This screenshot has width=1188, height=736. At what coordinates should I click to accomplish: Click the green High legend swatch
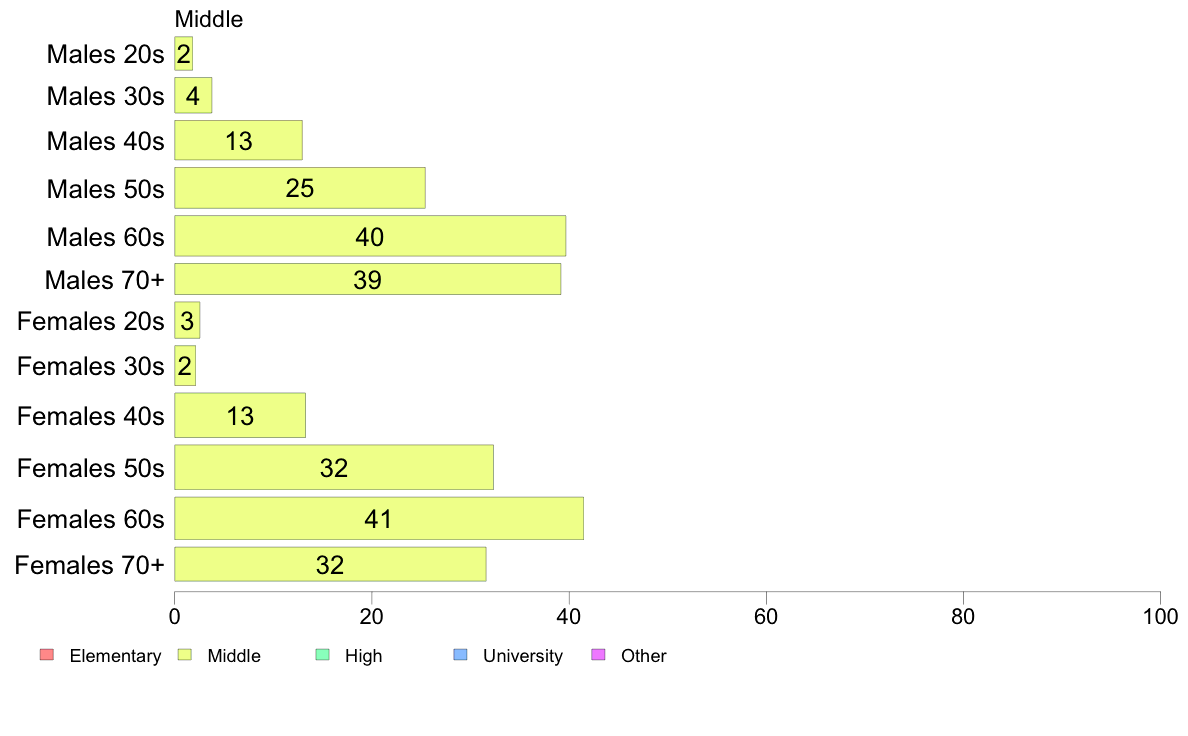coord(322,655)
